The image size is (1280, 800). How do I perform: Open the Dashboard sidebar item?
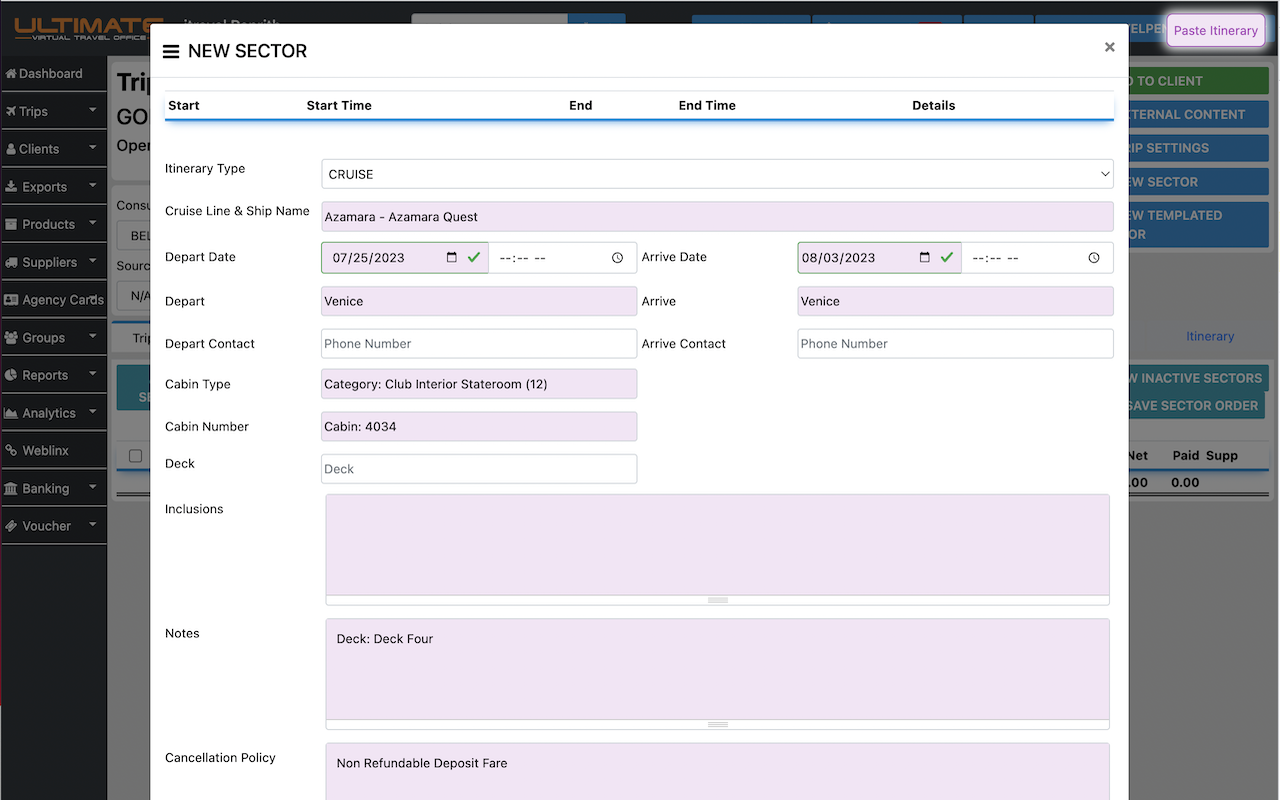[54, 73]
